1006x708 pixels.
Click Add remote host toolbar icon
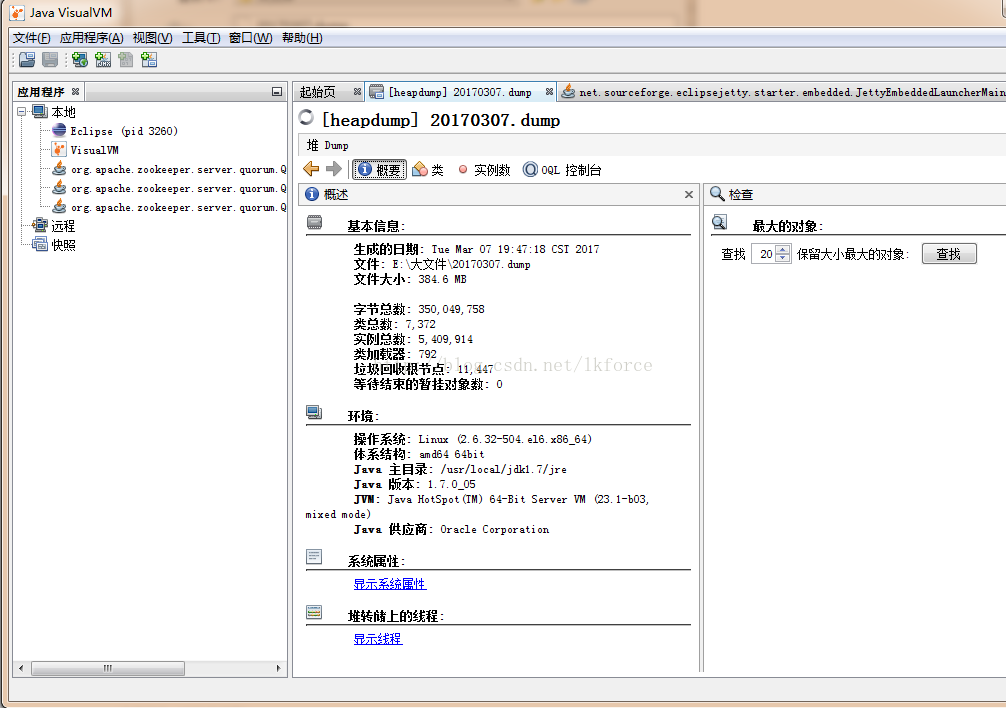(80, 60)
